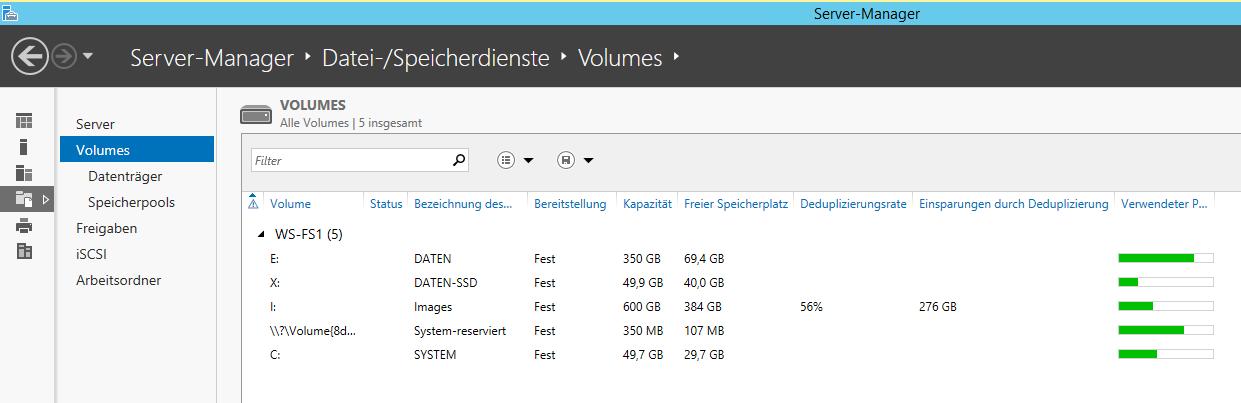Click the forward arrow navigation button

coord(64,57)
